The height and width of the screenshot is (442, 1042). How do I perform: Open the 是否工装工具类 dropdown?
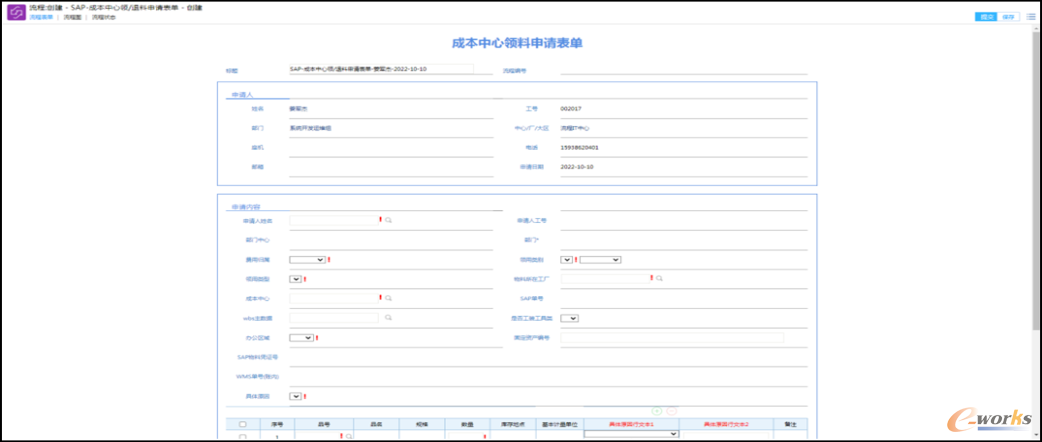570,318
